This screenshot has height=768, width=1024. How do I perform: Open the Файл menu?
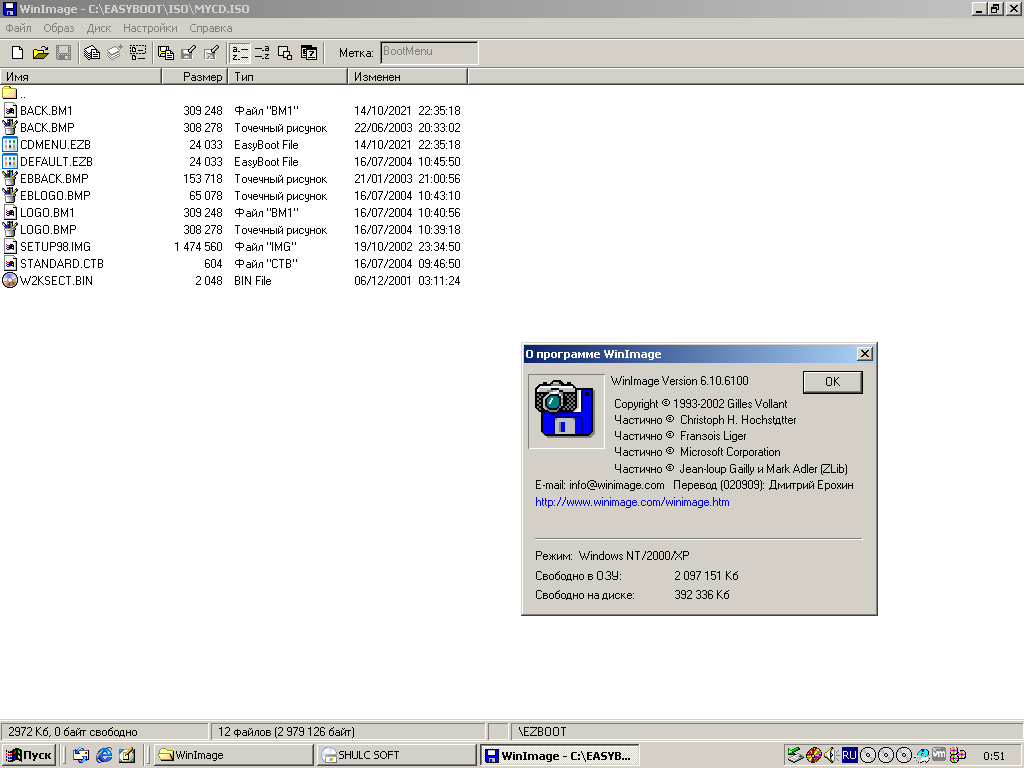point(18,28)
